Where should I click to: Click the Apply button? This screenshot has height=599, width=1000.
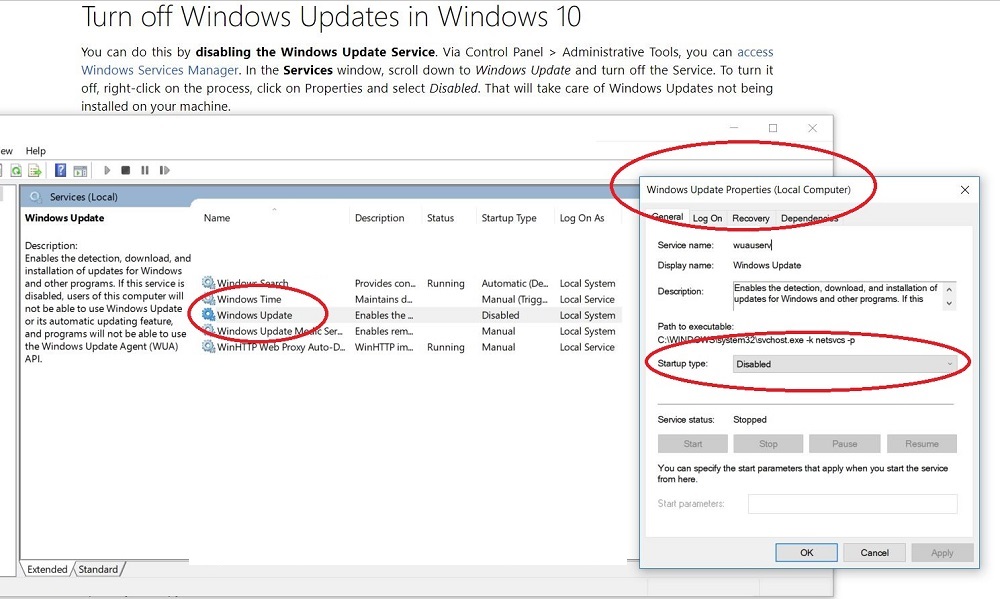[x=942, y=552]
